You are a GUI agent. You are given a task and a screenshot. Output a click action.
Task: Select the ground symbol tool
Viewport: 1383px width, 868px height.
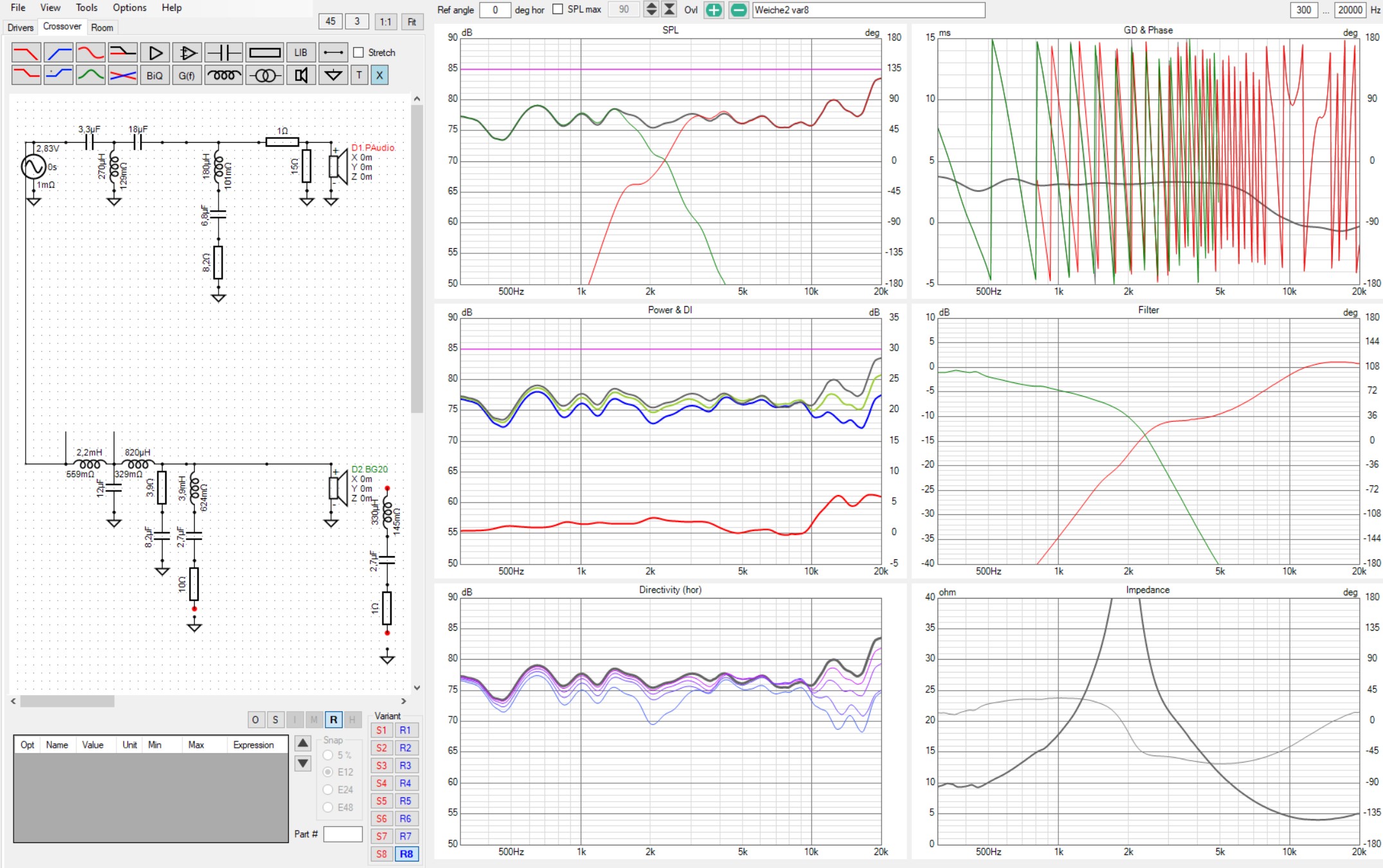tap(332, 76)
